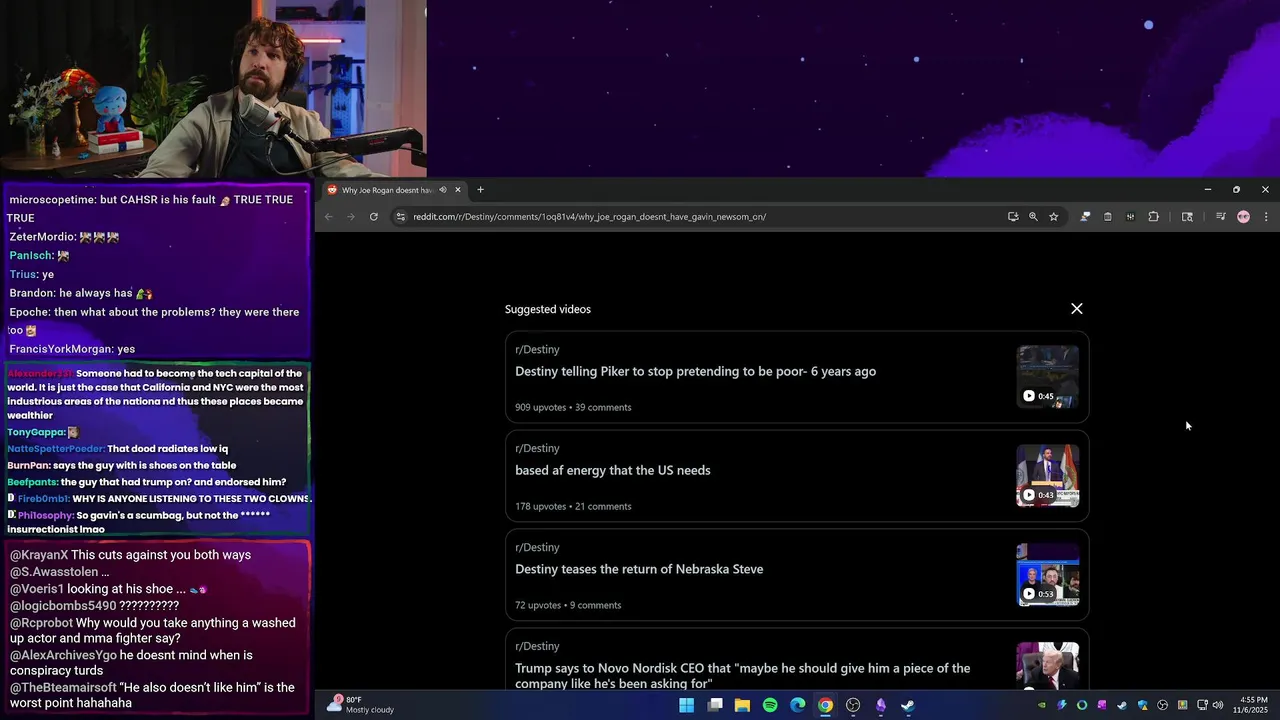
Task: Open Spotify from taskbar
Action: point(770,705)
